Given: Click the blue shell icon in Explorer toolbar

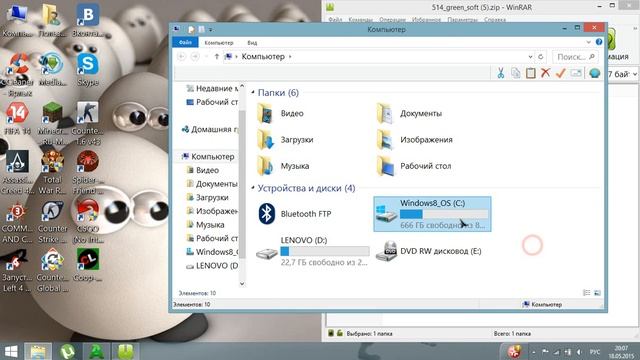Looking at the screenshot, I should tap(595, 73).
